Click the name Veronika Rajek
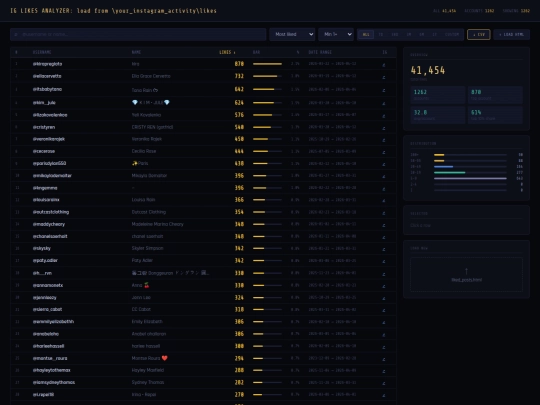This screenshot has width=540, height=405. tap(147, 139)
